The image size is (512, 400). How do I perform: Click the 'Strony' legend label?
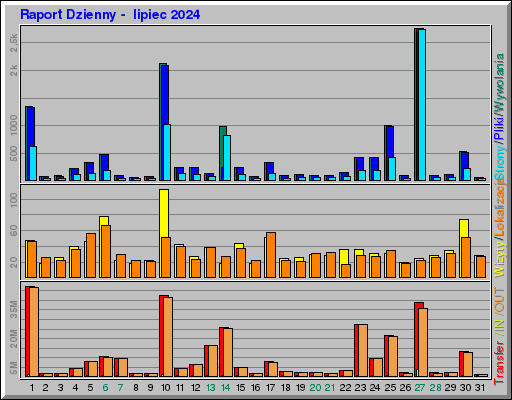tap(499, 164)
